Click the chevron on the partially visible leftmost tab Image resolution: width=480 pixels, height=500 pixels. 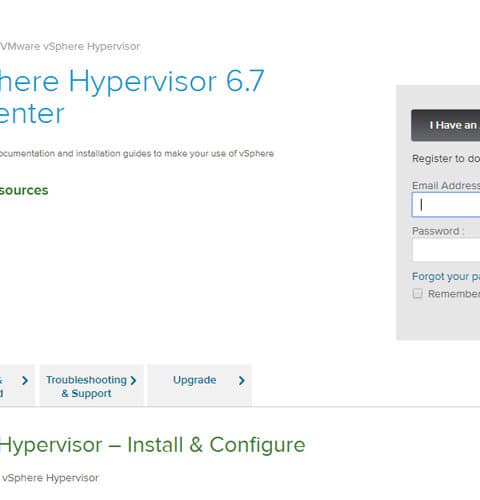25,380
